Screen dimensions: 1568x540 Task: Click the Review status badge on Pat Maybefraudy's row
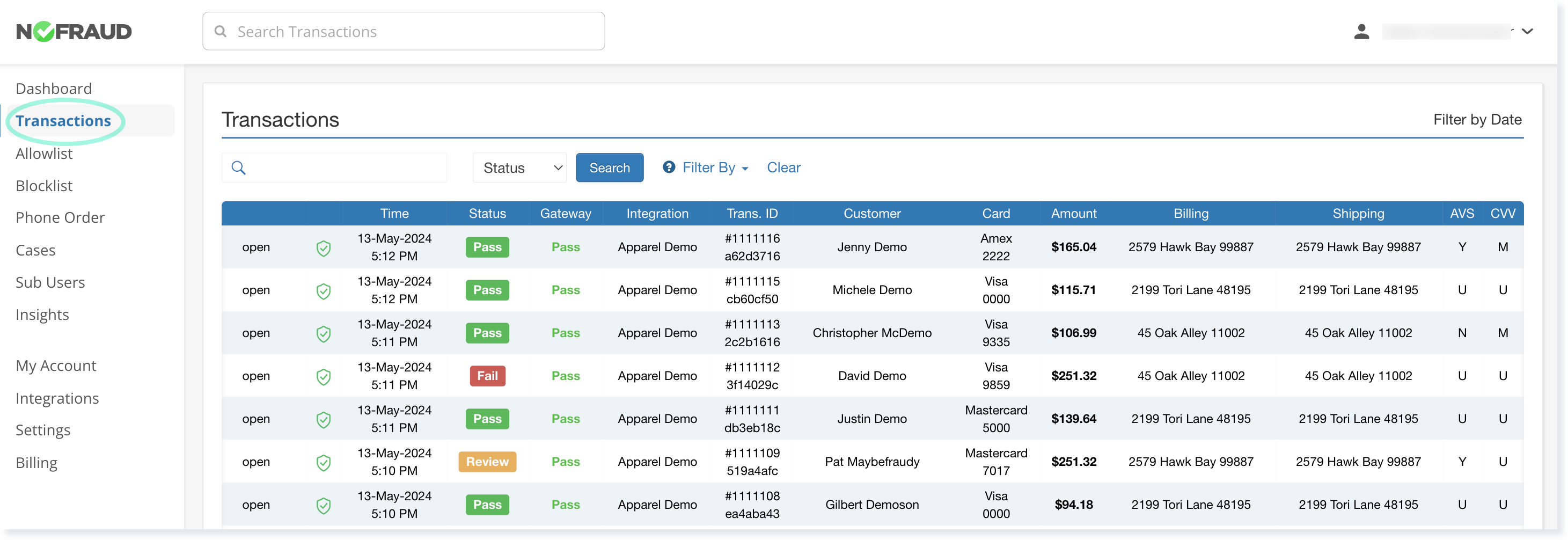tap(487, 462)
